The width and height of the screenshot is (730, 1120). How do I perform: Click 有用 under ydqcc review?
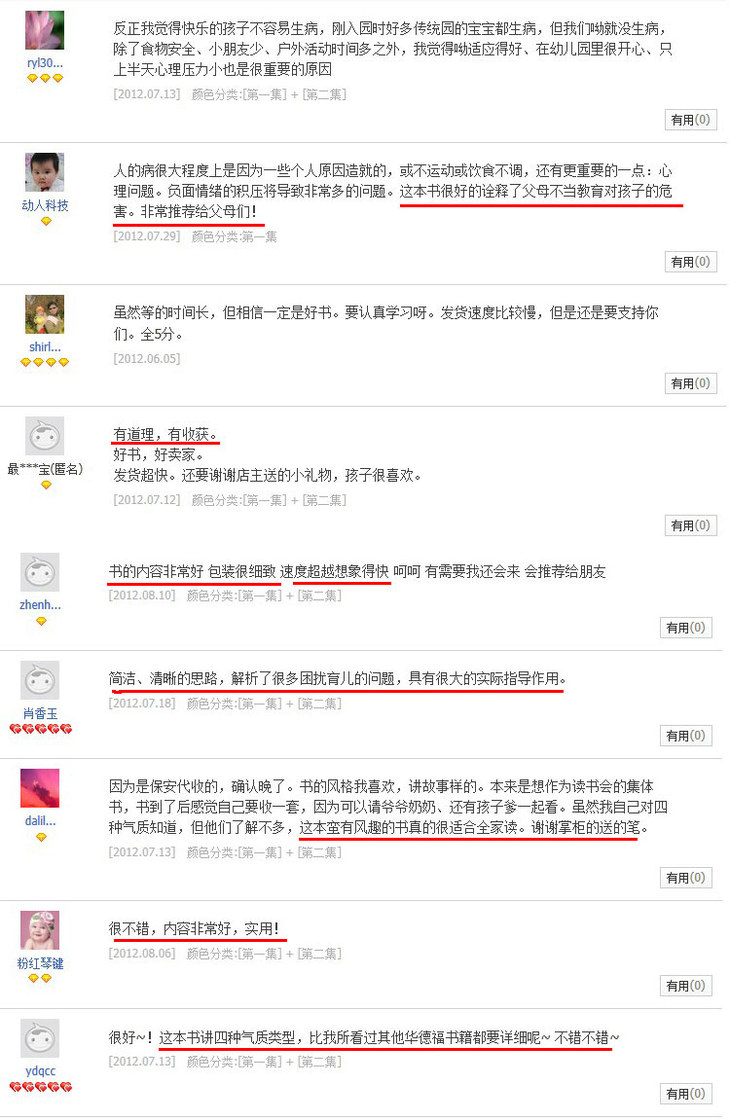click(686, 1093)
